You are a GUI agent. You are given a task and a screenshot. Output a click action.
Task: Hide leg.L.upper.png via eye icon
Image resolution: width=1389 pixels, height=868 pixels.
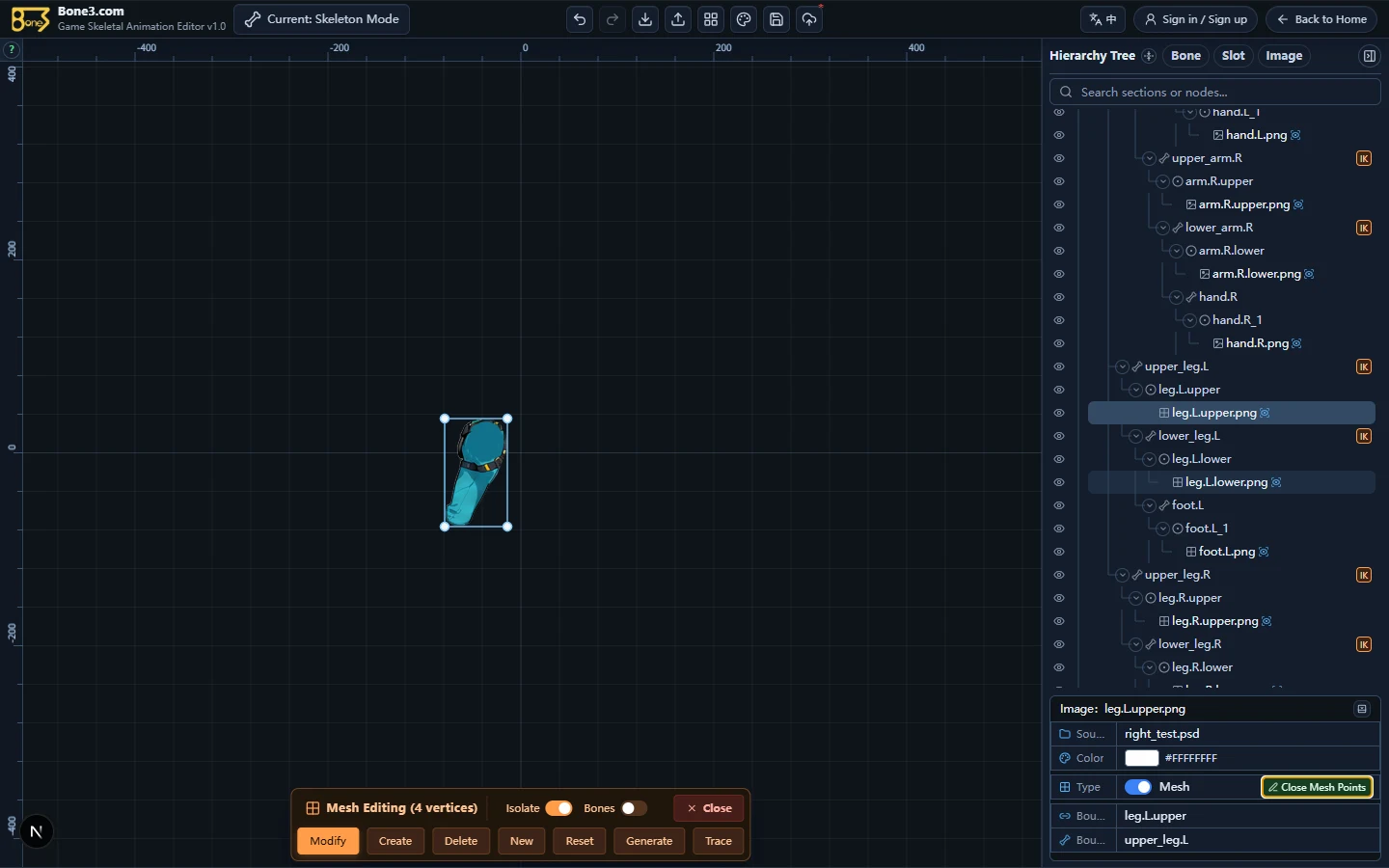click(1059, 413)
